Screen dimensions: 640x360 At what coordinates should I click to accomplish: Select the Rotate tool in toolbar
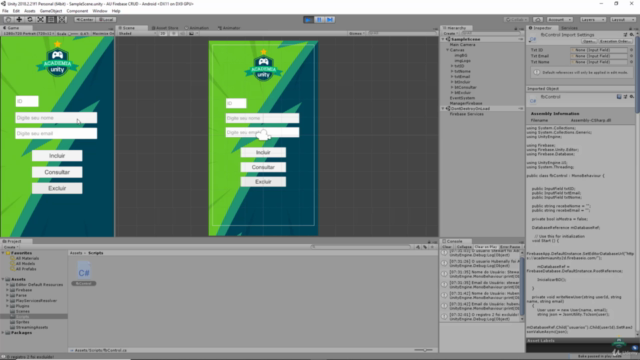pos(30,20)
